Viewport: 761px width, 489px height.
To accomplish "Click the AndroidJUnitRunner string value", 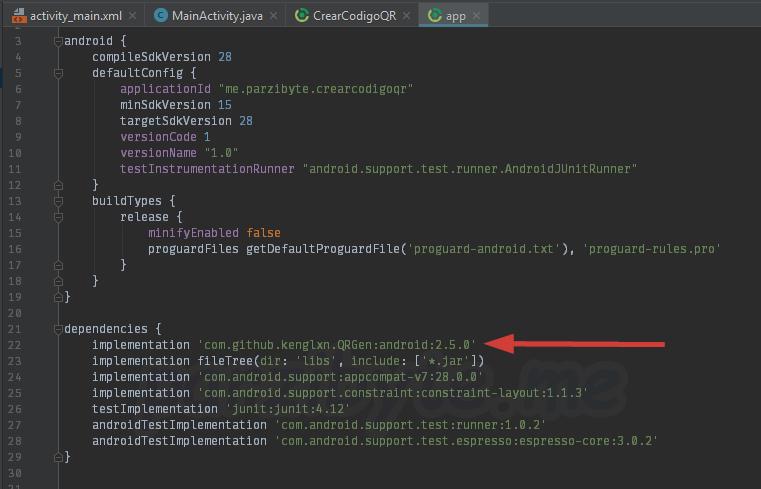I will (x=470, y=169).
